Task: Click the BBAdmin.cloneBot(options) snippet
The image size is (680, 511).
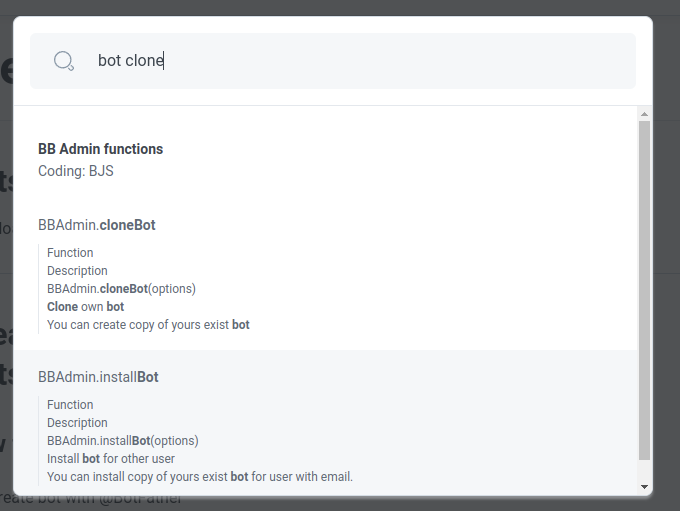Action: [121, 289]
